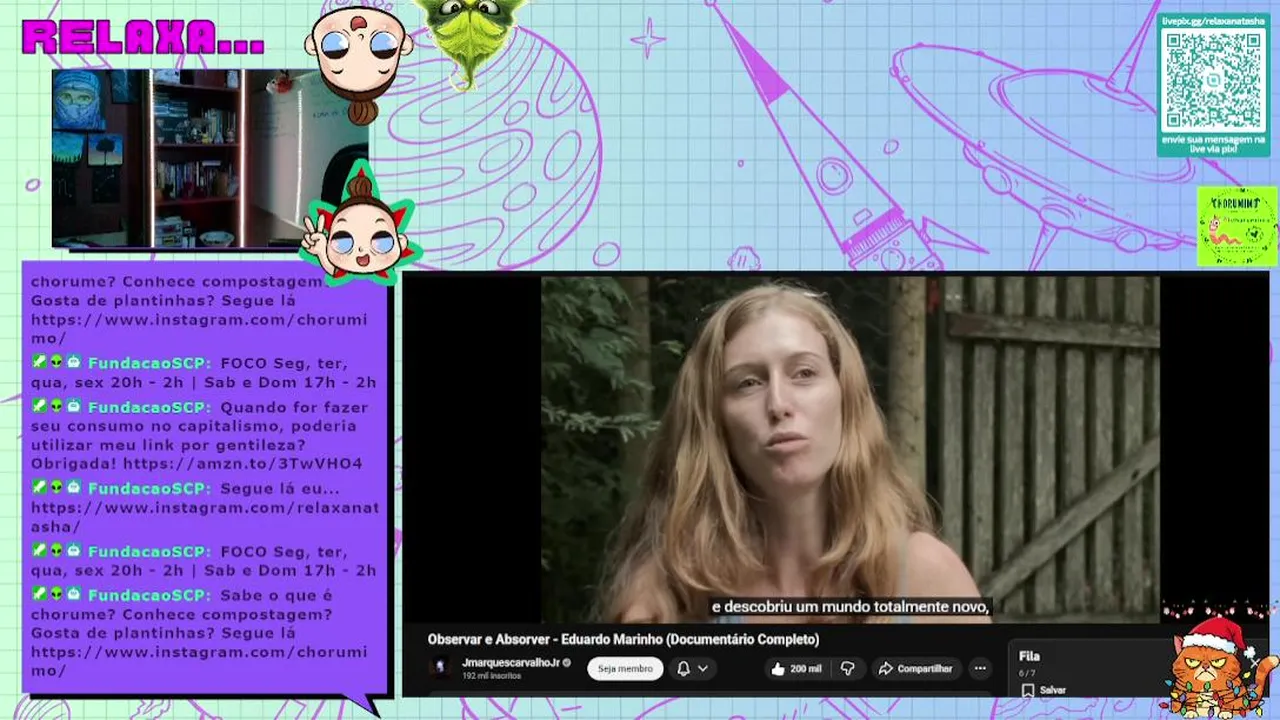
Task: Click the video subtitle text
Action: tap(850, 606)
